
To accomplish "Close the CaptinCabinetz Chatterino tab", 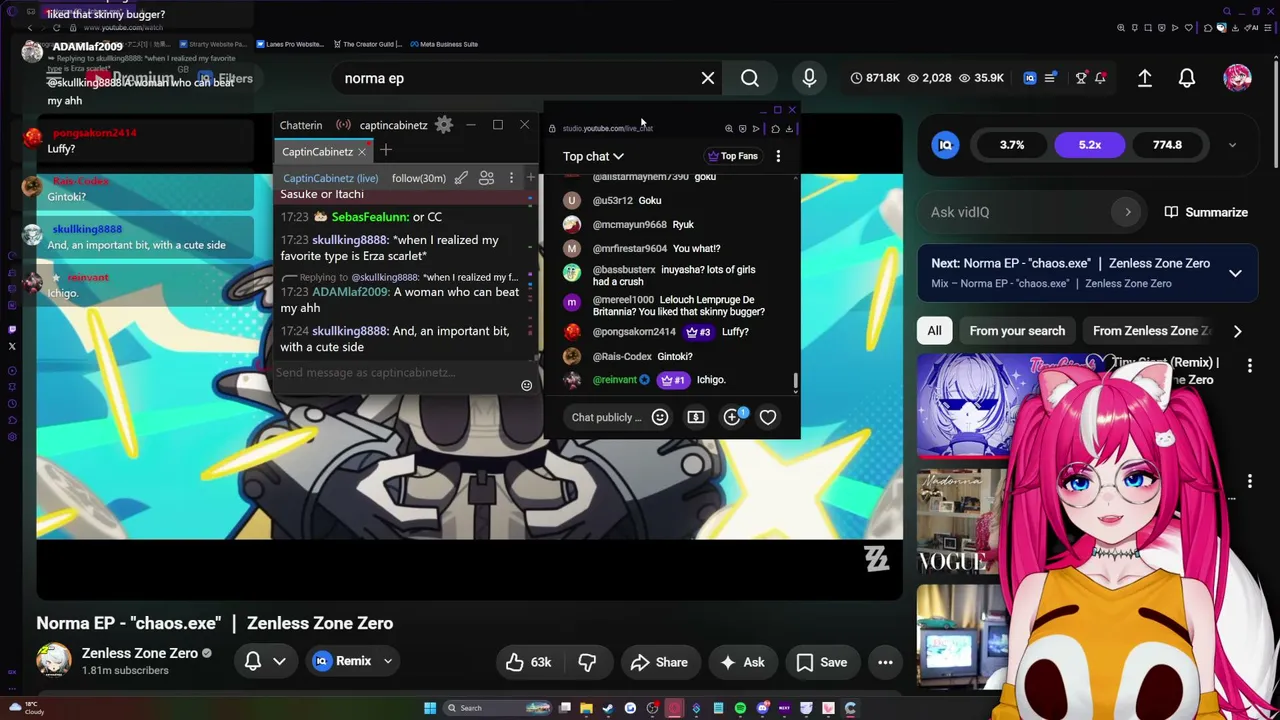I will point(362,151).
